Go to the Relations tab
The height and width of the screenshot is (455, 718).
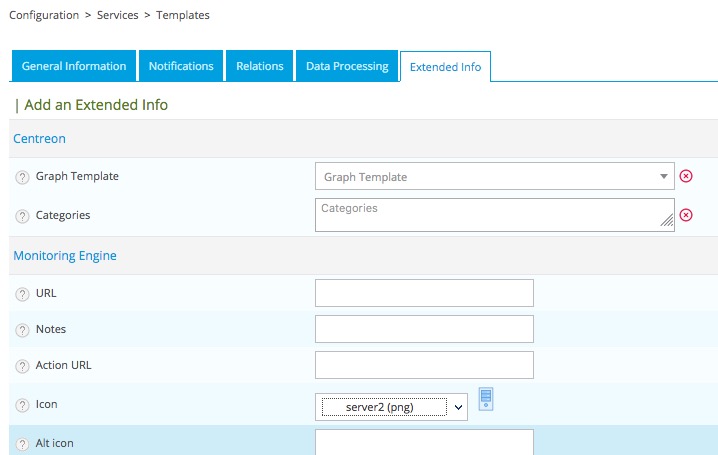(259, 66)
